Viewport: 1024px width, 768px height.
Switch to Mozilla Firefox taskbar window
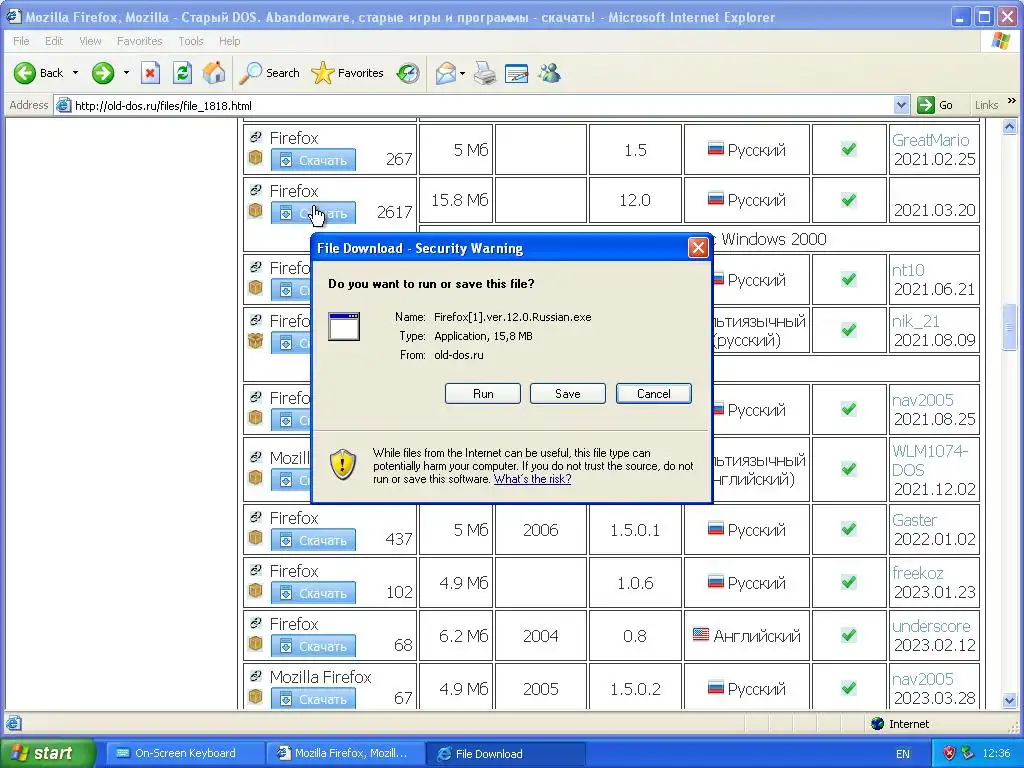pos(345,753)
